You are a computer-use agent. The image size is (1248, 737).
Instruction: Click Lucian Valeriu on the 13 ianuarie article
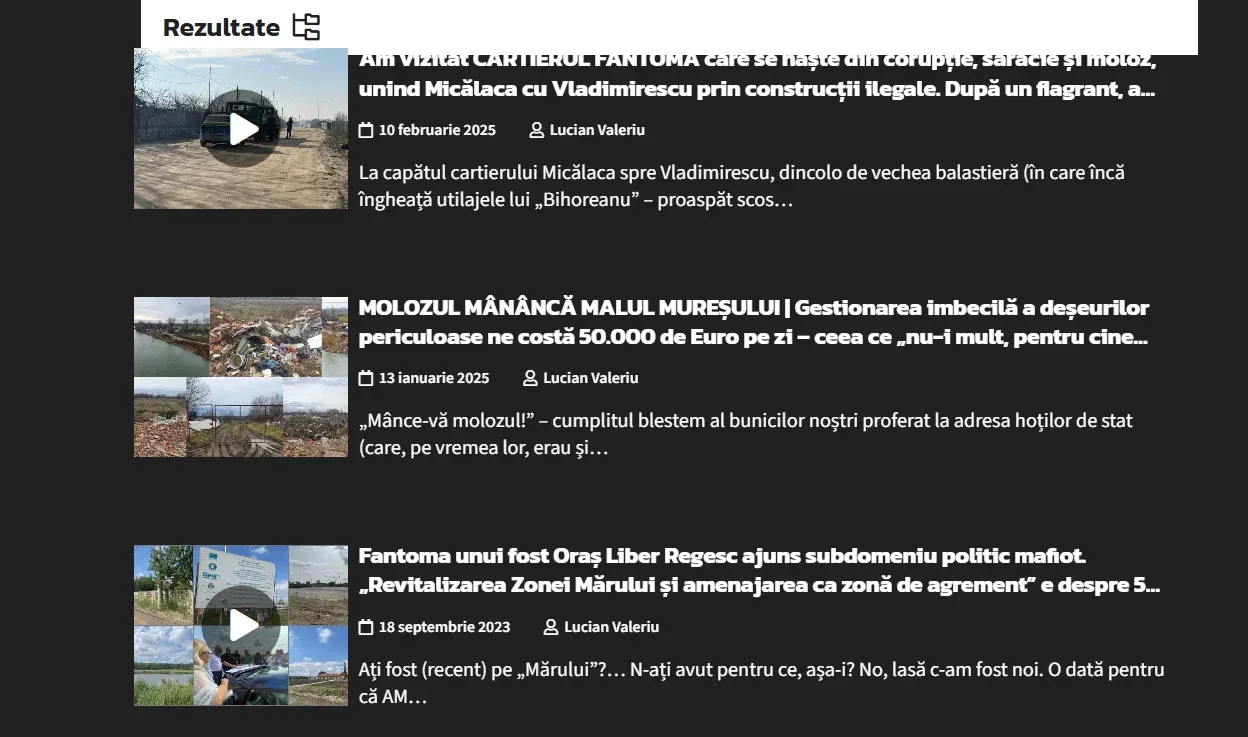coord(590,378)
